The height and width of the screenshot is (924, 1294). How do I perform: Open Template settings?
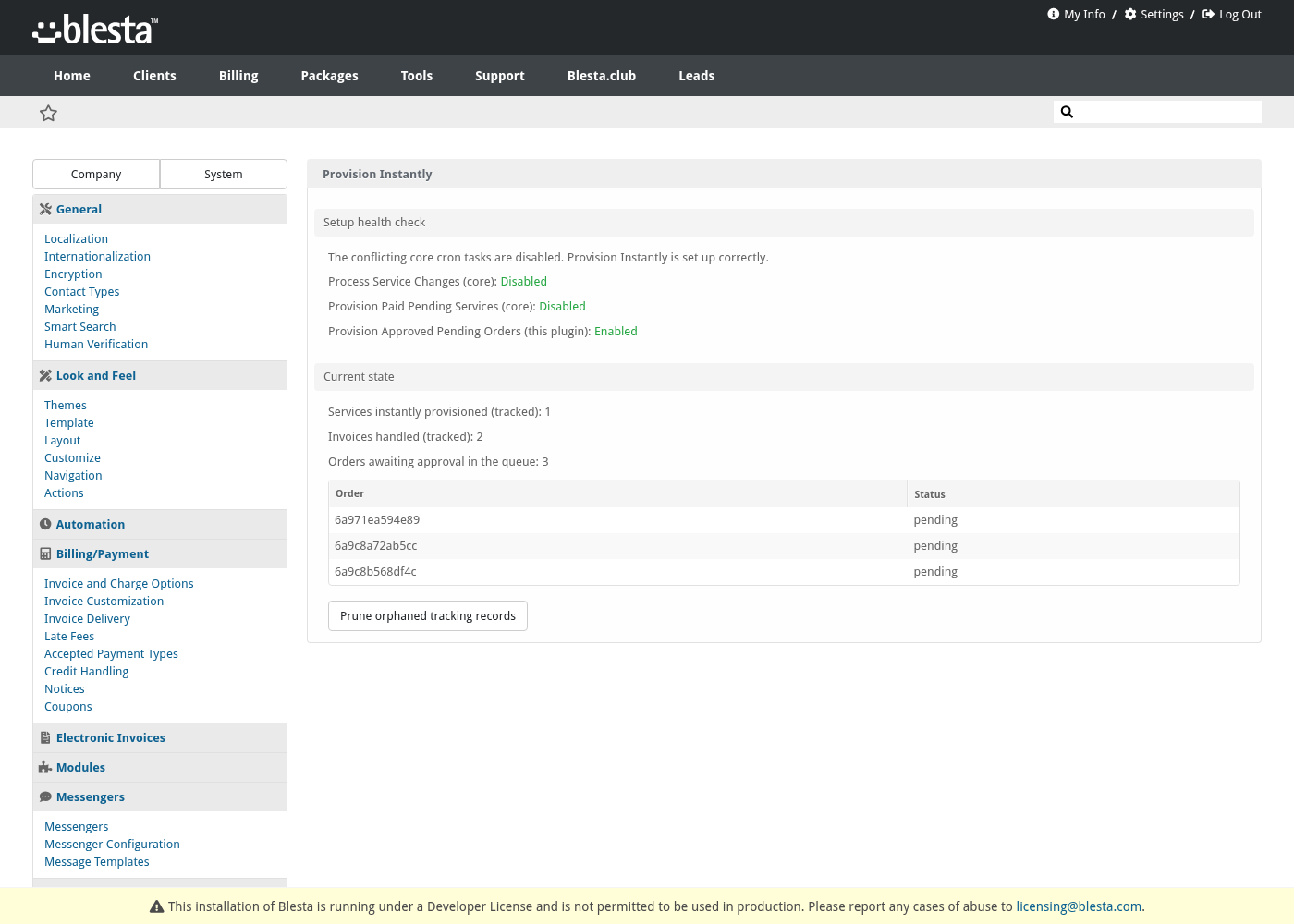point(68,422)
